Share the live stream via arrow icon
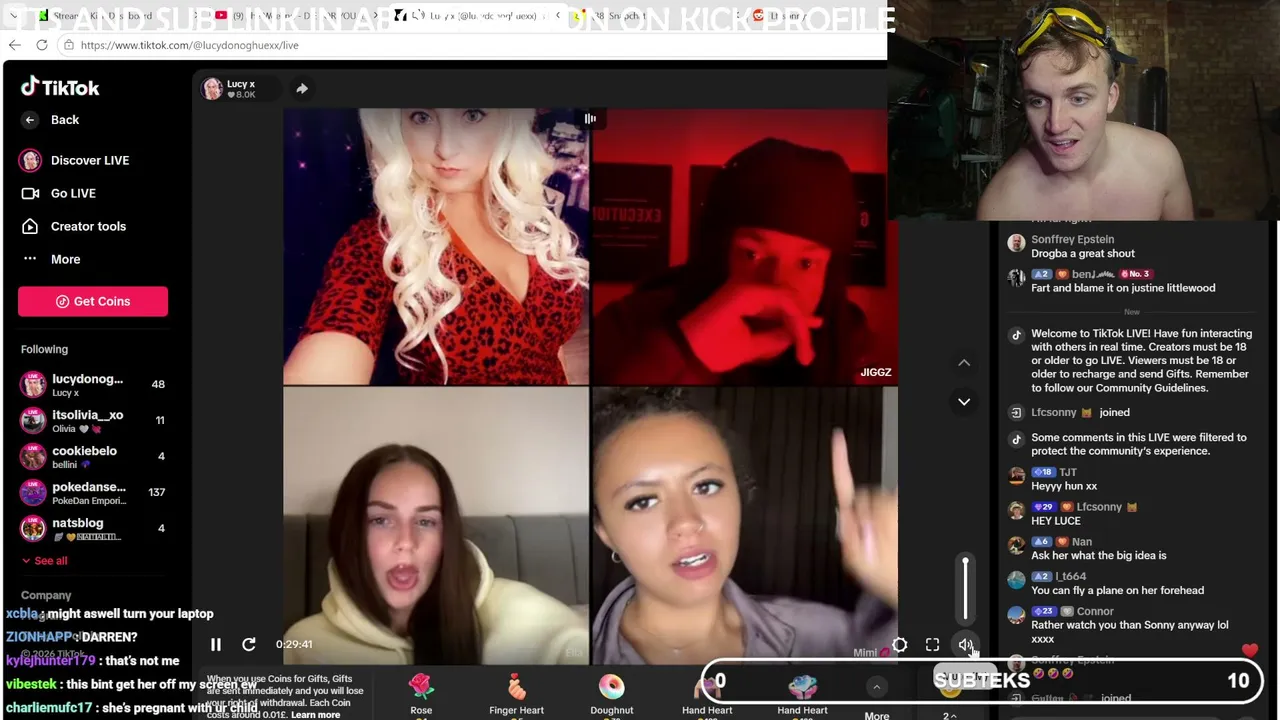The height and width of the screenshot is (720, 1280). click(301, 88)
